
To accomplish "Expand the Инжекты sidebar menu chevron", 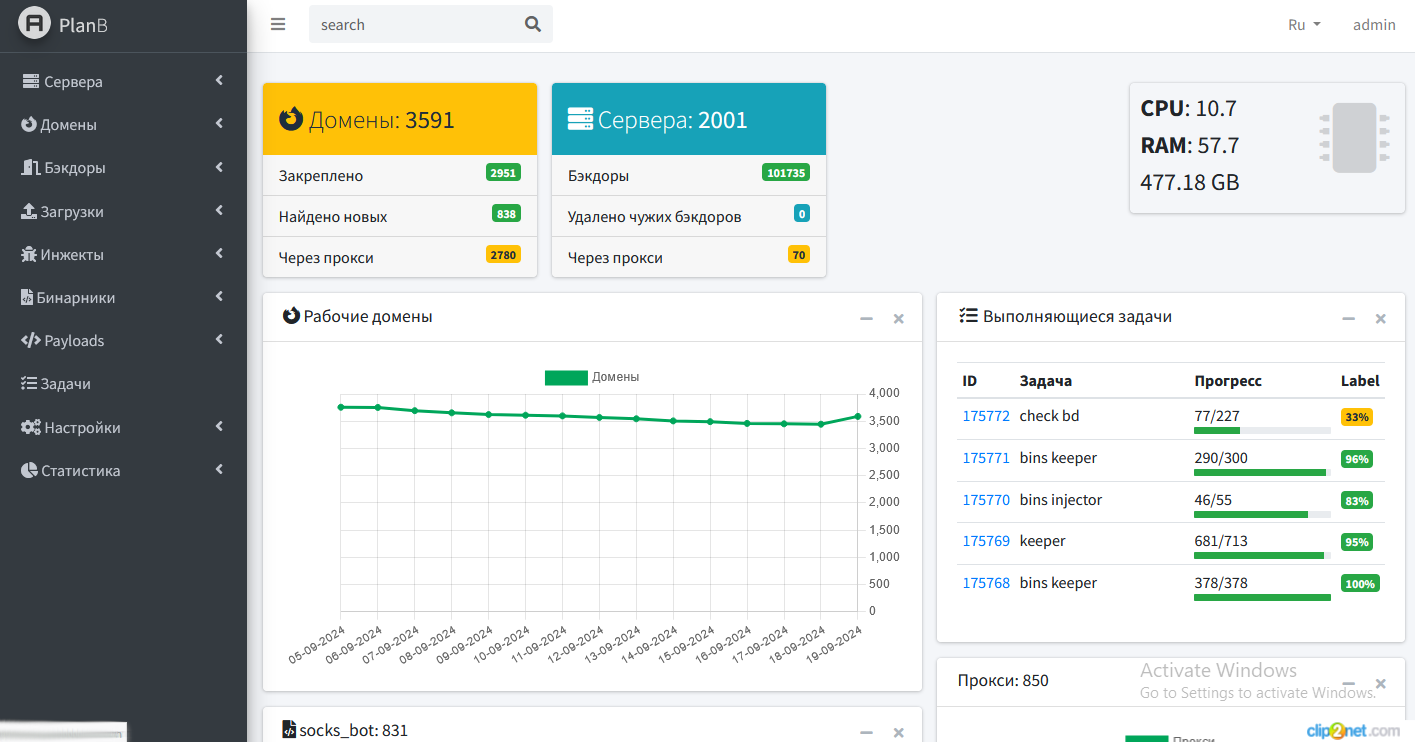I will point(219,254).
